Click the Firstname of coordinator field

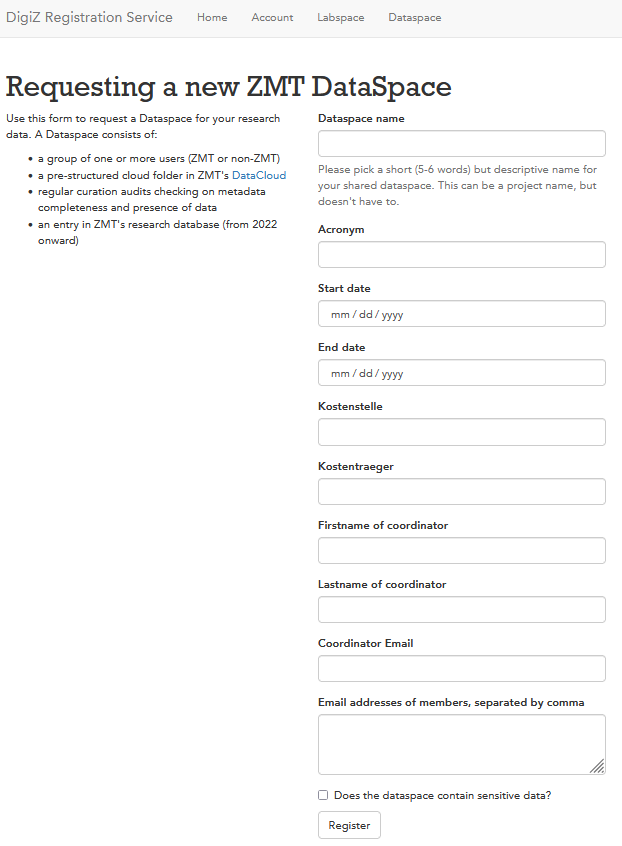tap(461, 550)
